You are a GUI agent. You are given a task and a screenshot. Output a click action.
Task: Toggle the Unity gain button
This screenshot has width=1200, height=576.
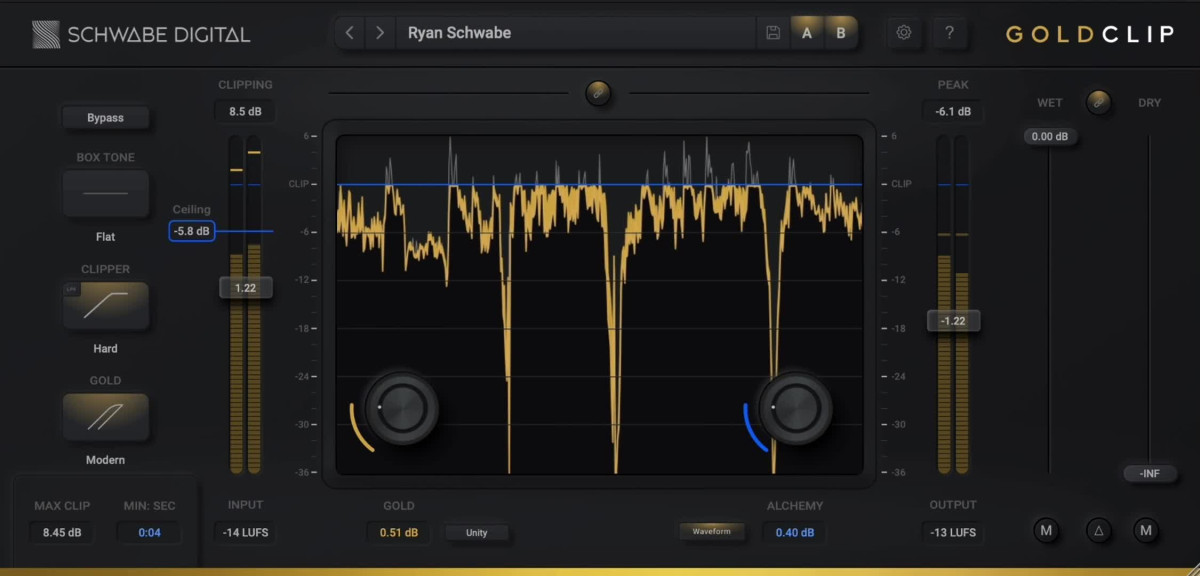point(477,533)
